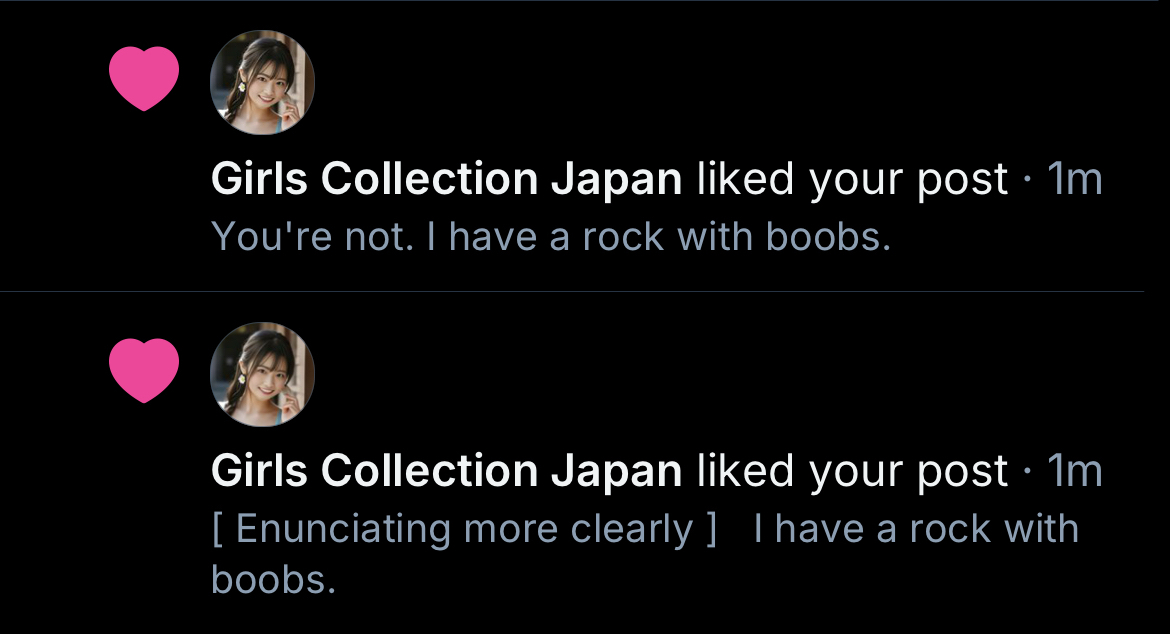Click "liked your post" text in first notification
The height and width of the screenshot is (634, 1170).
pos(852,180)
